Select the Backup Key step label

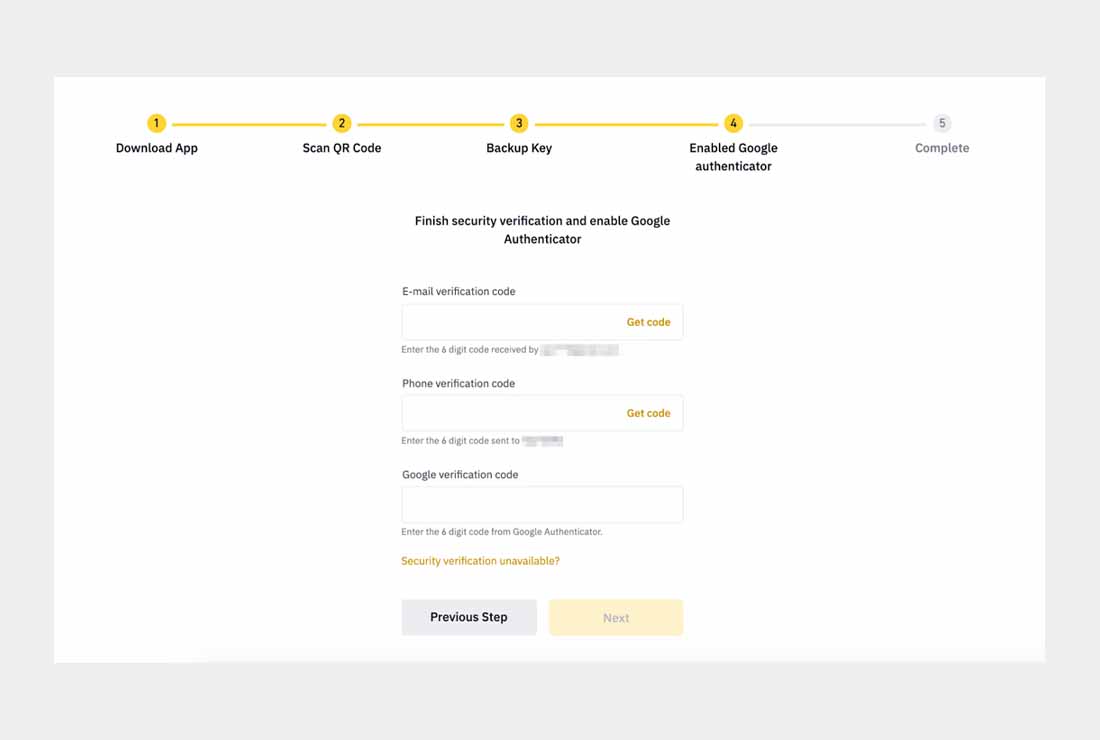point(519,148)
